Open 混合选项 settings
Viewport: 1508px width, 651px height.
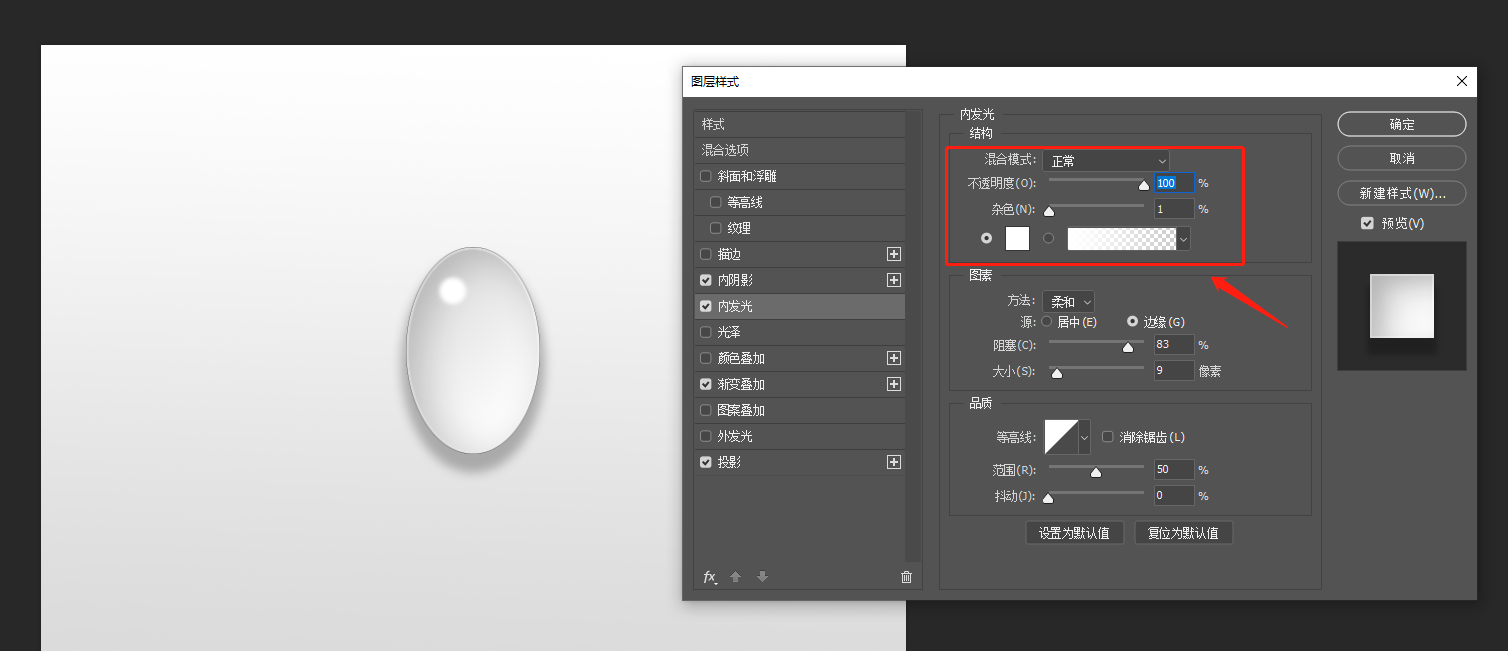pos(800,150)
